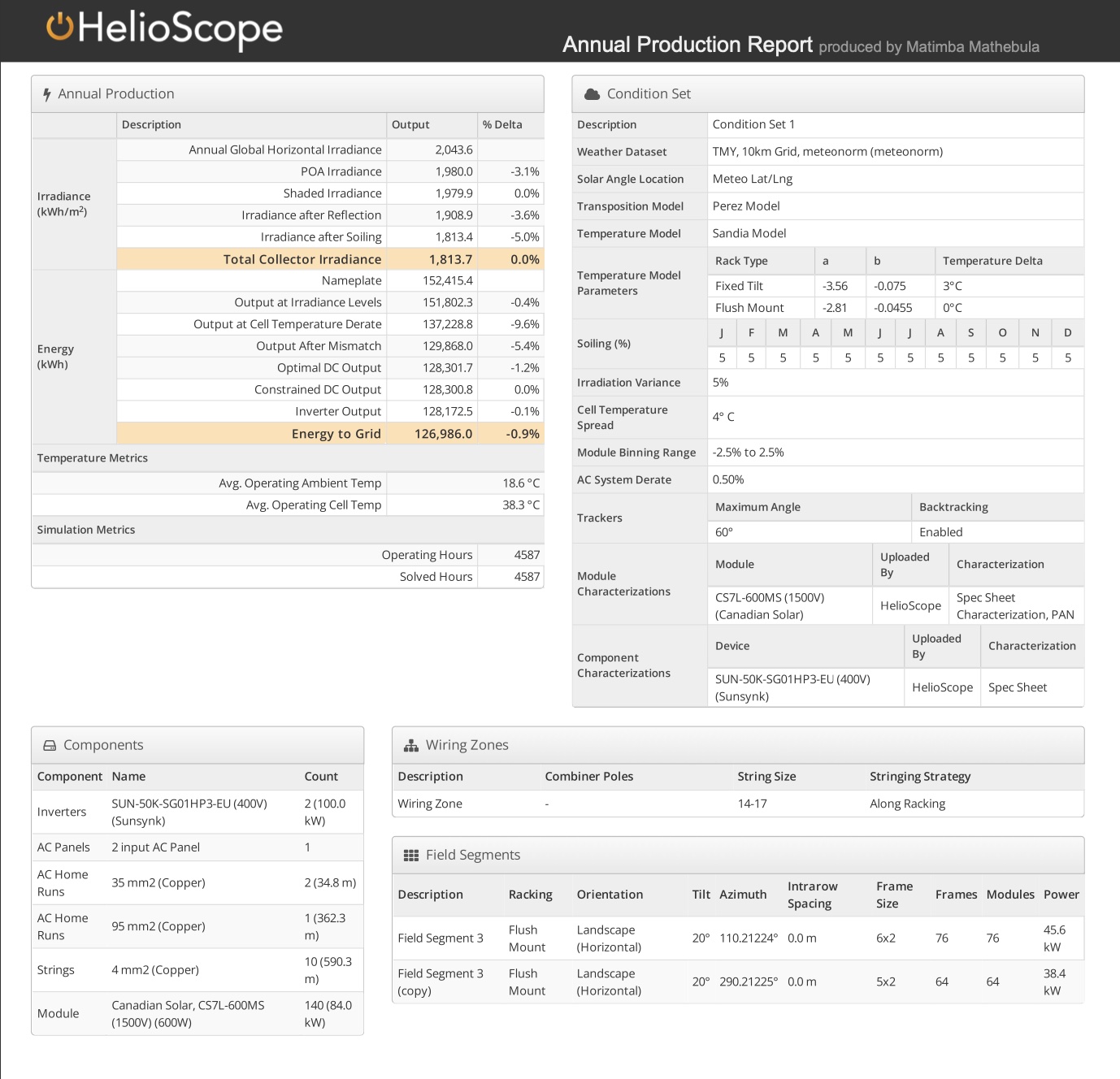Click the String Size 14-17 value
This screenshot has width=1120, height=1079.
pos(752,804)
